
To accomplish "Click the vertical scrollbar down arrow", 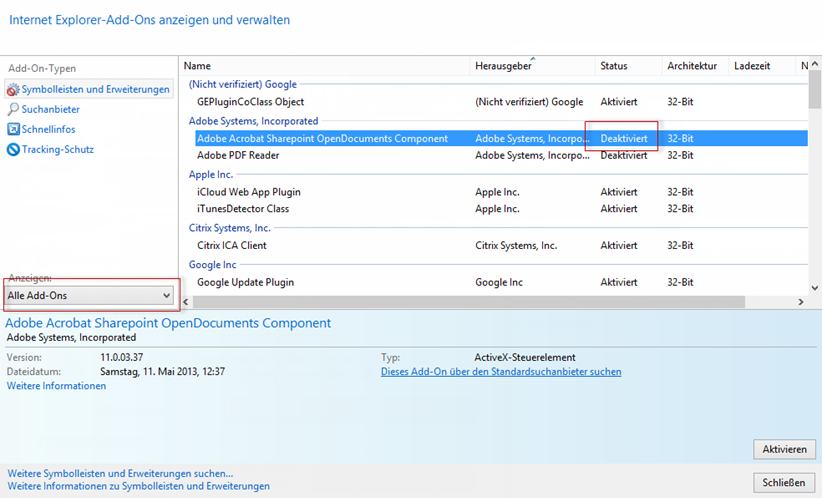I will [x=815, y=288].
